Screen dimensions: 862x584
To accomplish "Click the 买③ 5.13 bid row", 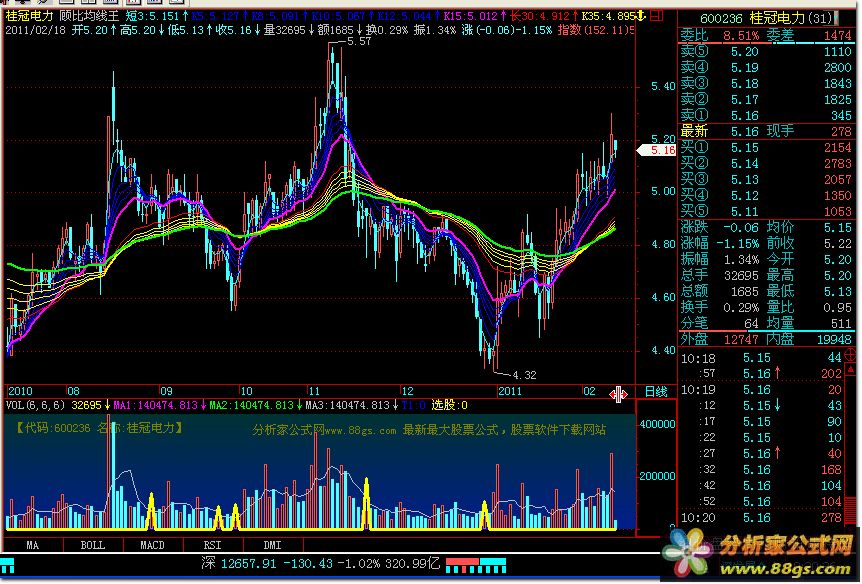I will click(766, 179).
